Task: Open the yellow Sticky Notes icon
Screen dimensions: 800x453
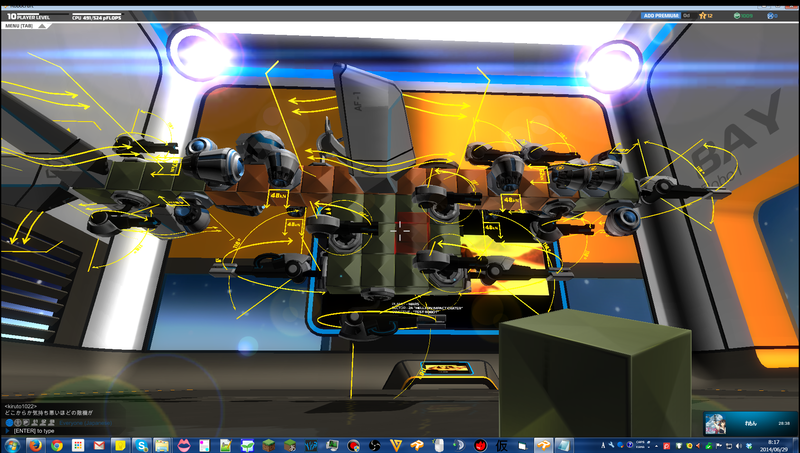Action: [x=120, y=445]
